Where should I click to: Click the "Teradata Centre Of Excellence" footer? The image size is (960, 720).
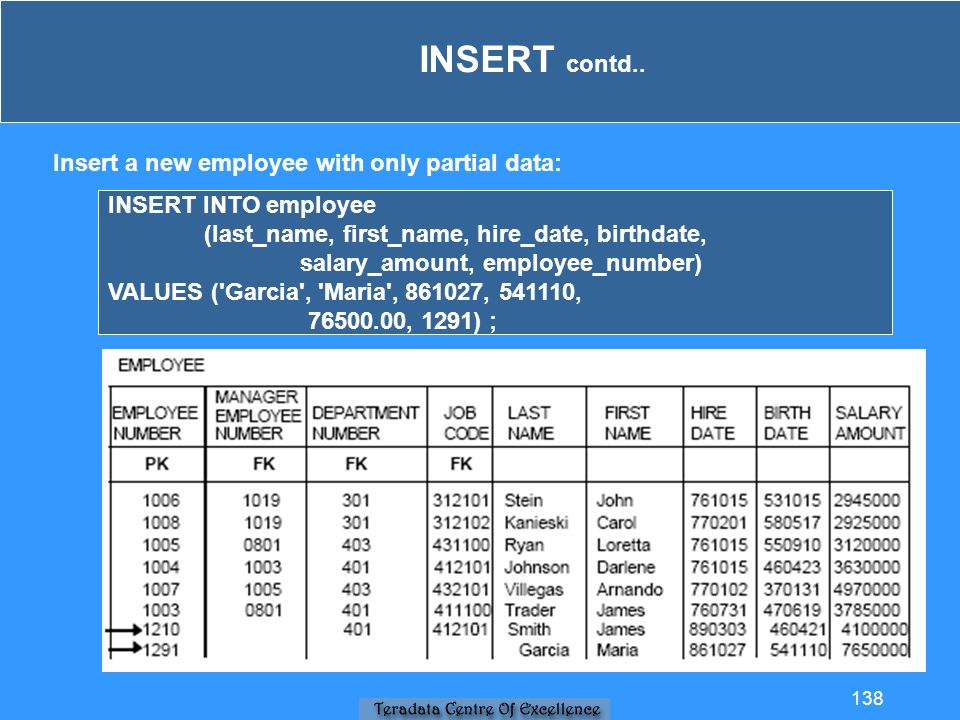pyautogui.click(x=486, y=709)
